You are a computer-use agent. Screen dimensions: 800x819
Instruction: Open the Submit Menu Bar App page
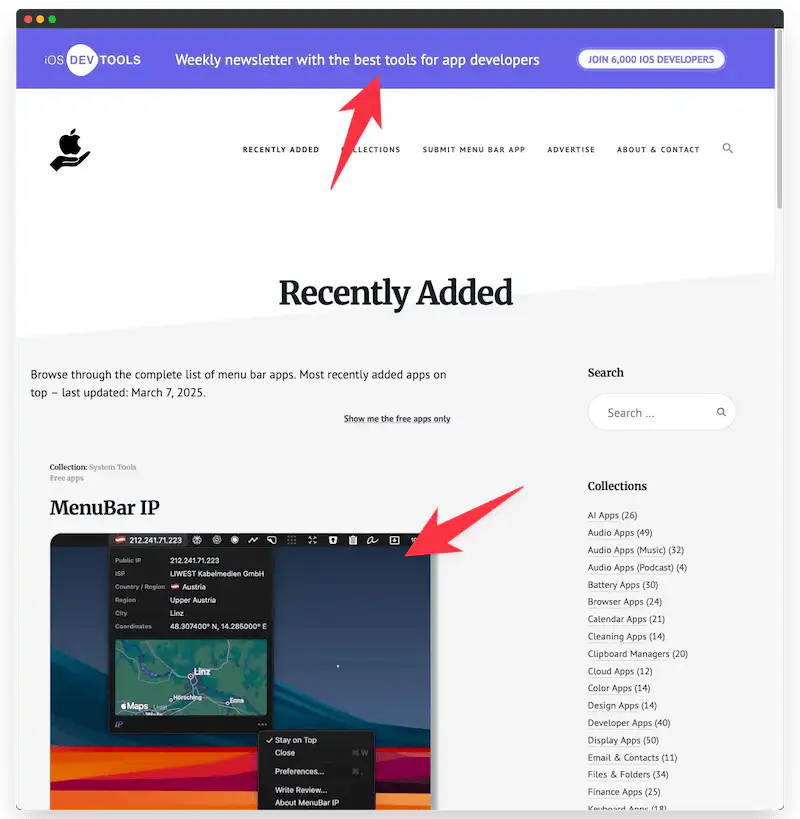pyautogui.click(x=474, y=149)
